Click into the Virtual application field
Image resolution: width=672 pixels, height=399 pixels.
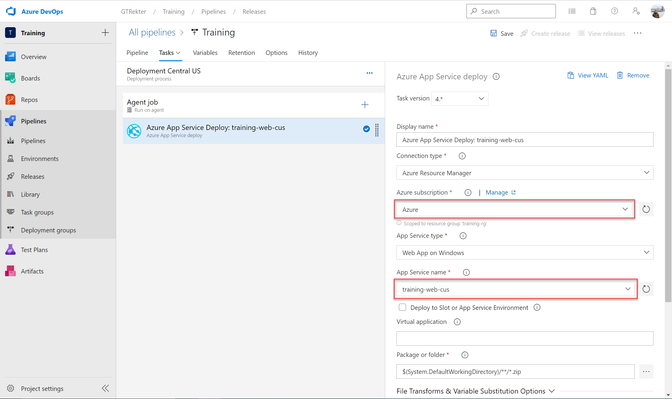(x=525, y=338)
